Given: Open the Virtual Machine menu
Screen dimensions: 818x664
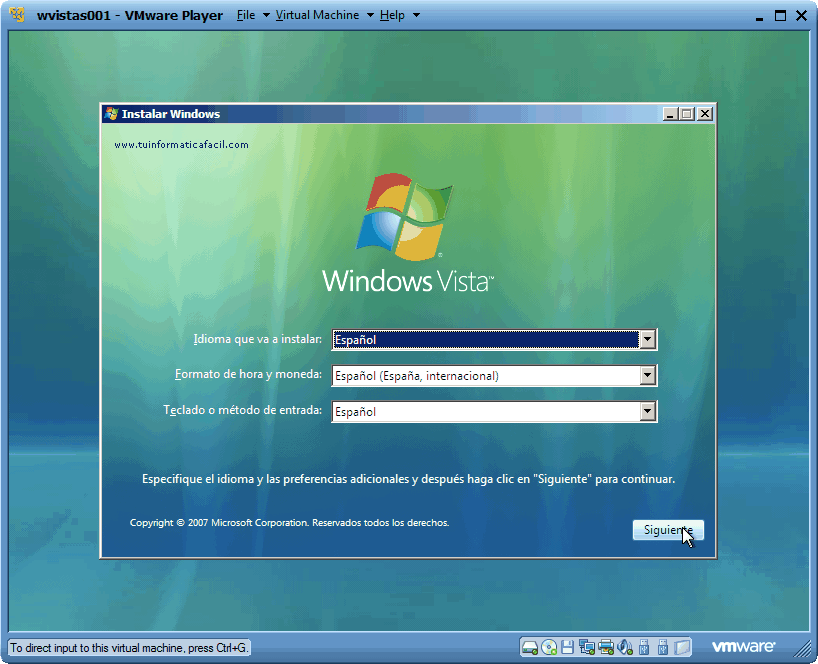Looking at the screenshot, I should tap(317, 15).
